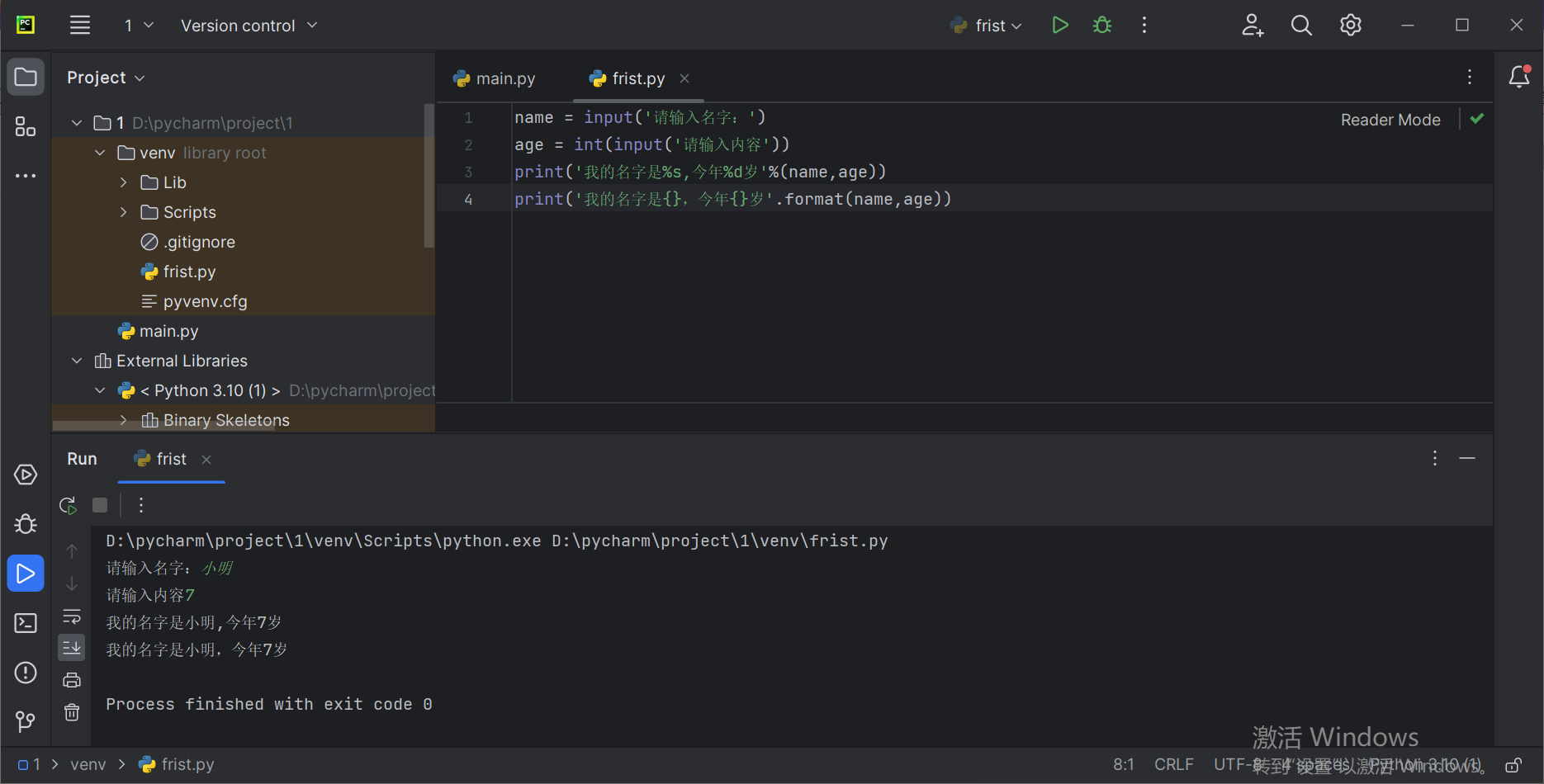Click the green inspection checkmark widget
Screen dimensions: 1544x784
tap(1477, 119)
